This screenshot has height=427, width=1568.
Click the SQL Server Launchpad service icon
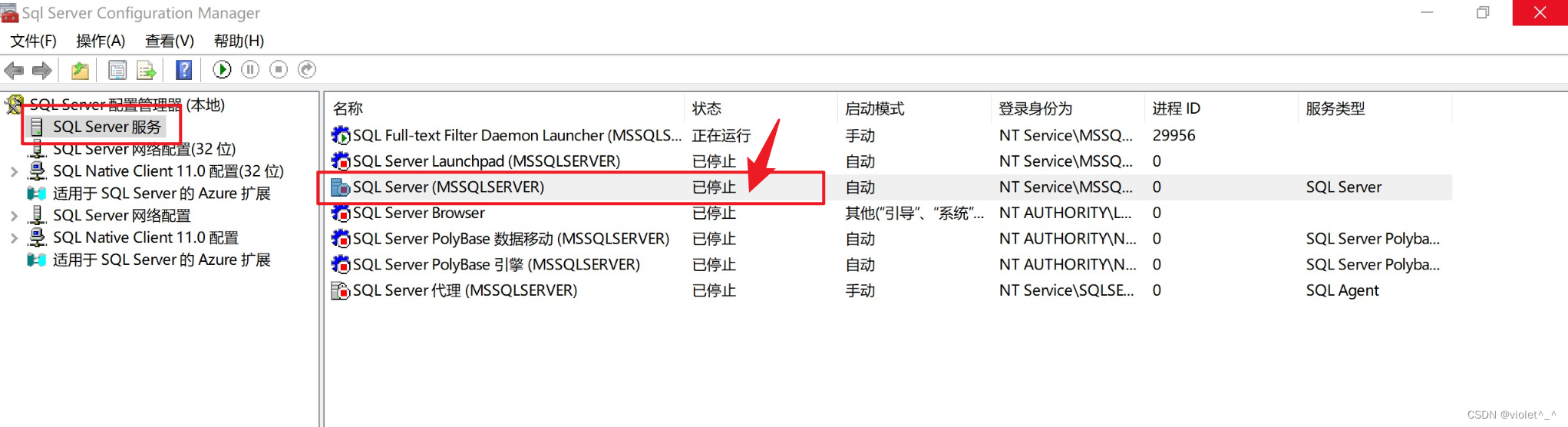coord(340,161)
